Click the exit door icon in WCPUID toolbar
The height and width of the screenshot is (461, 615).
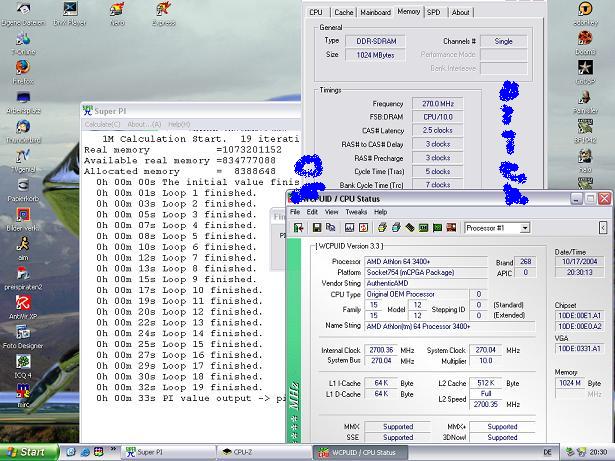tap(298, 228)
